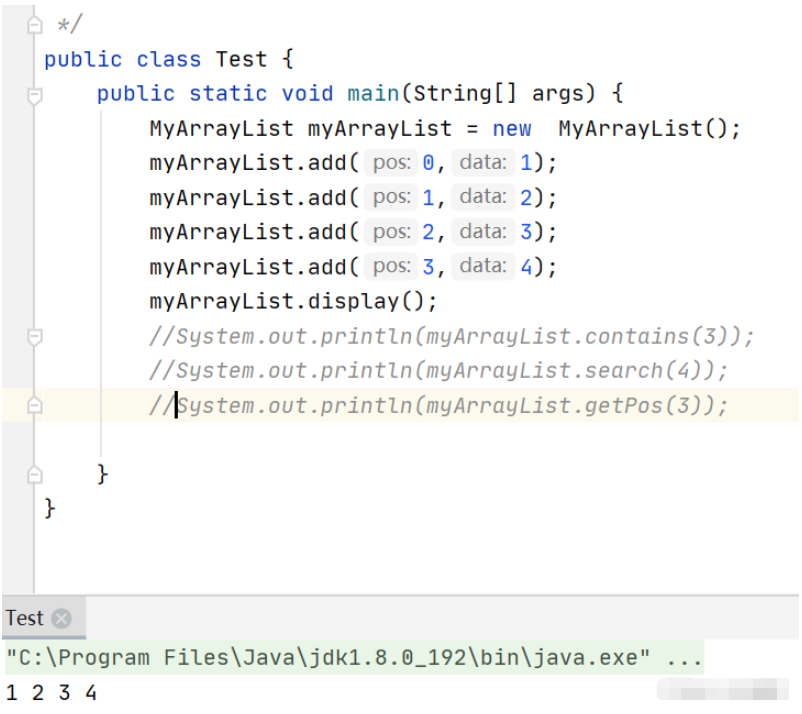Click the commented getPos(3) line
This screenshot has height=714, width=802.
[x=438, y=406]
